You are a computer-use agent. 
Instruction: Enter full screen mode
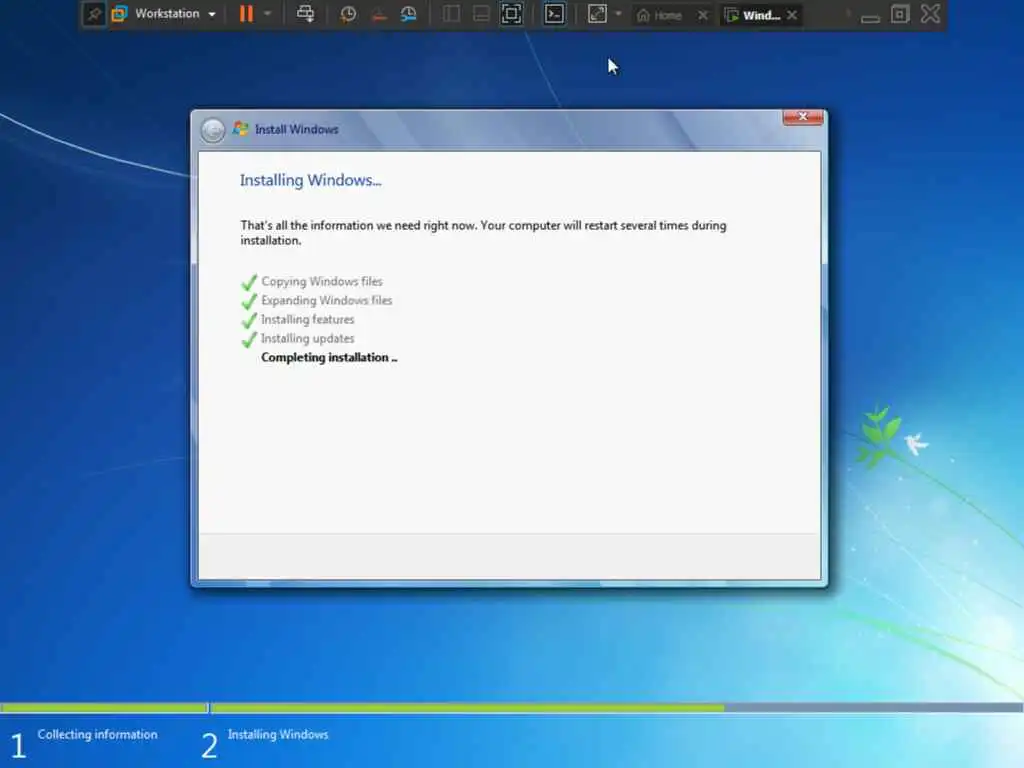pyautogui.click(x=511, y=14)
